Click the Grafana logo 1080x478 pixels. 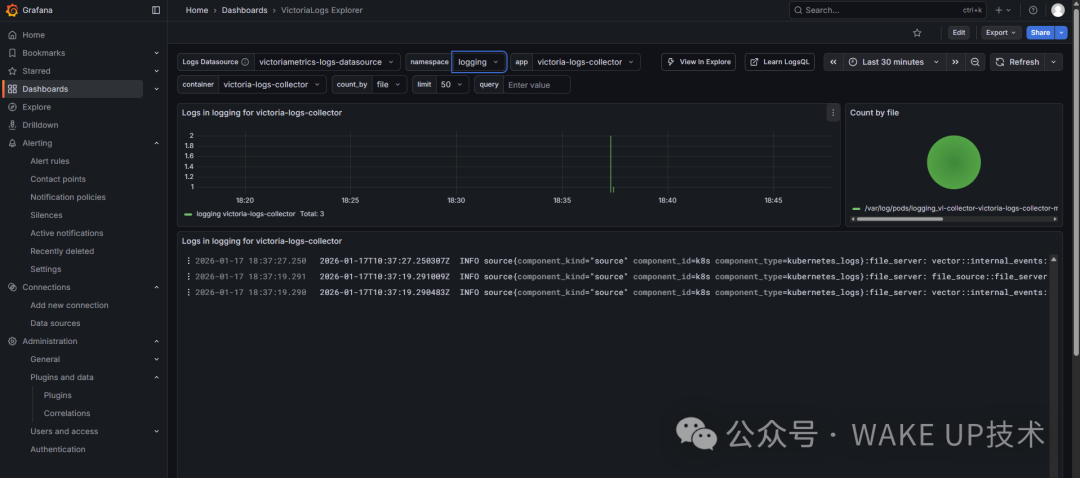click(12, 10)
